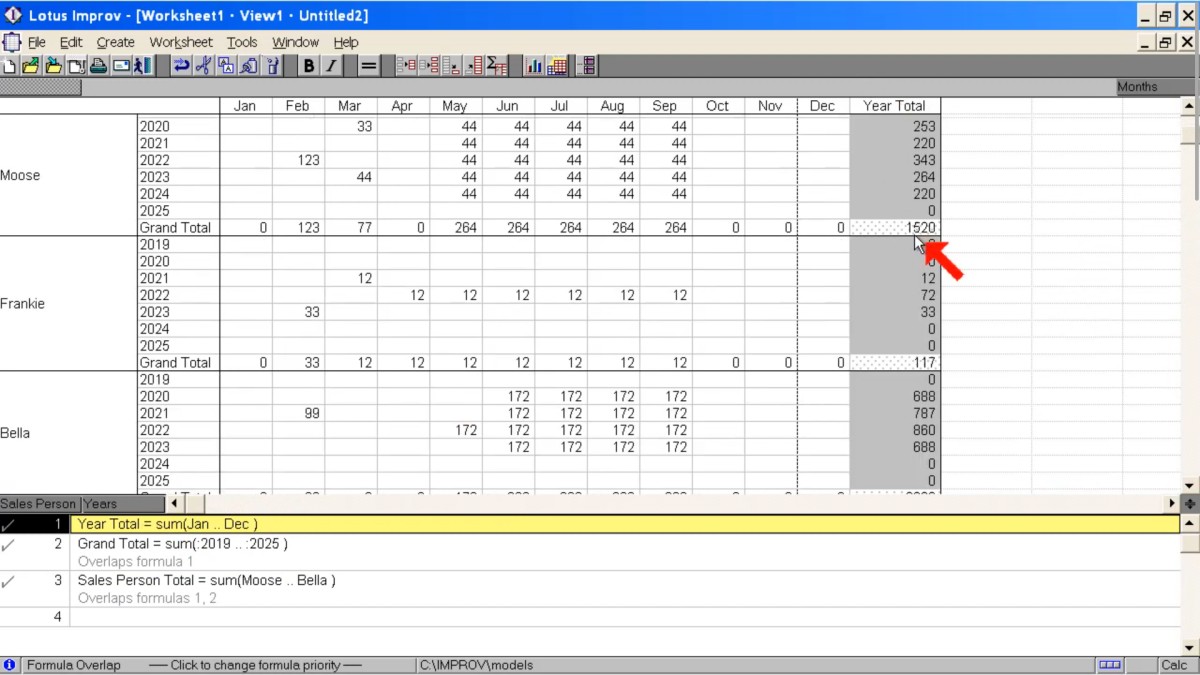Select the Years category tile

tap(121, 504)
